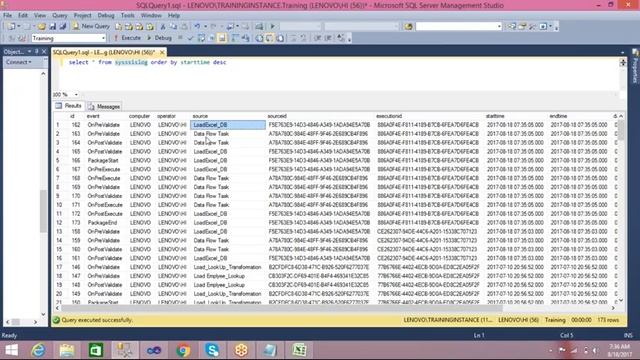Switch output to Results to Text

(x=259, y=38)
